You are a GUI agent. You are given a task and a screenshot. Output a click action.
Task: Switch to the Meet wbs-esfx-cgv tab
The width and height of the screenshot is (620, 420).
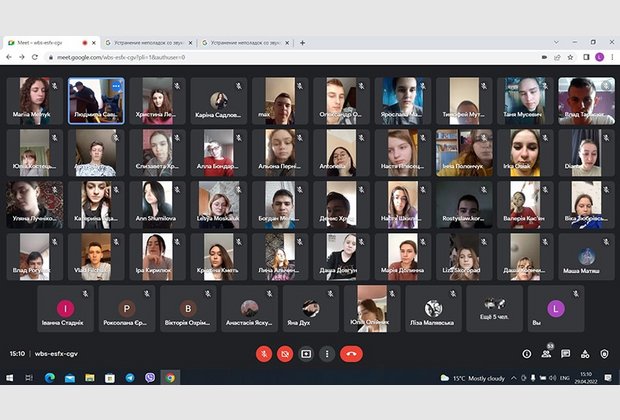pos(45,43)
